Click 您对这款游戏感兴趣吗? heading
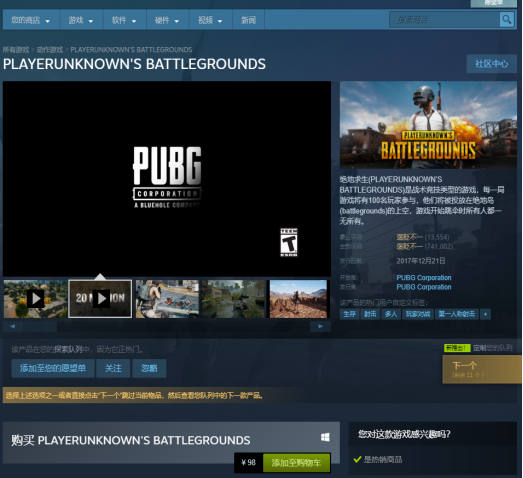The image size is (523, 478). coord(404,434)
